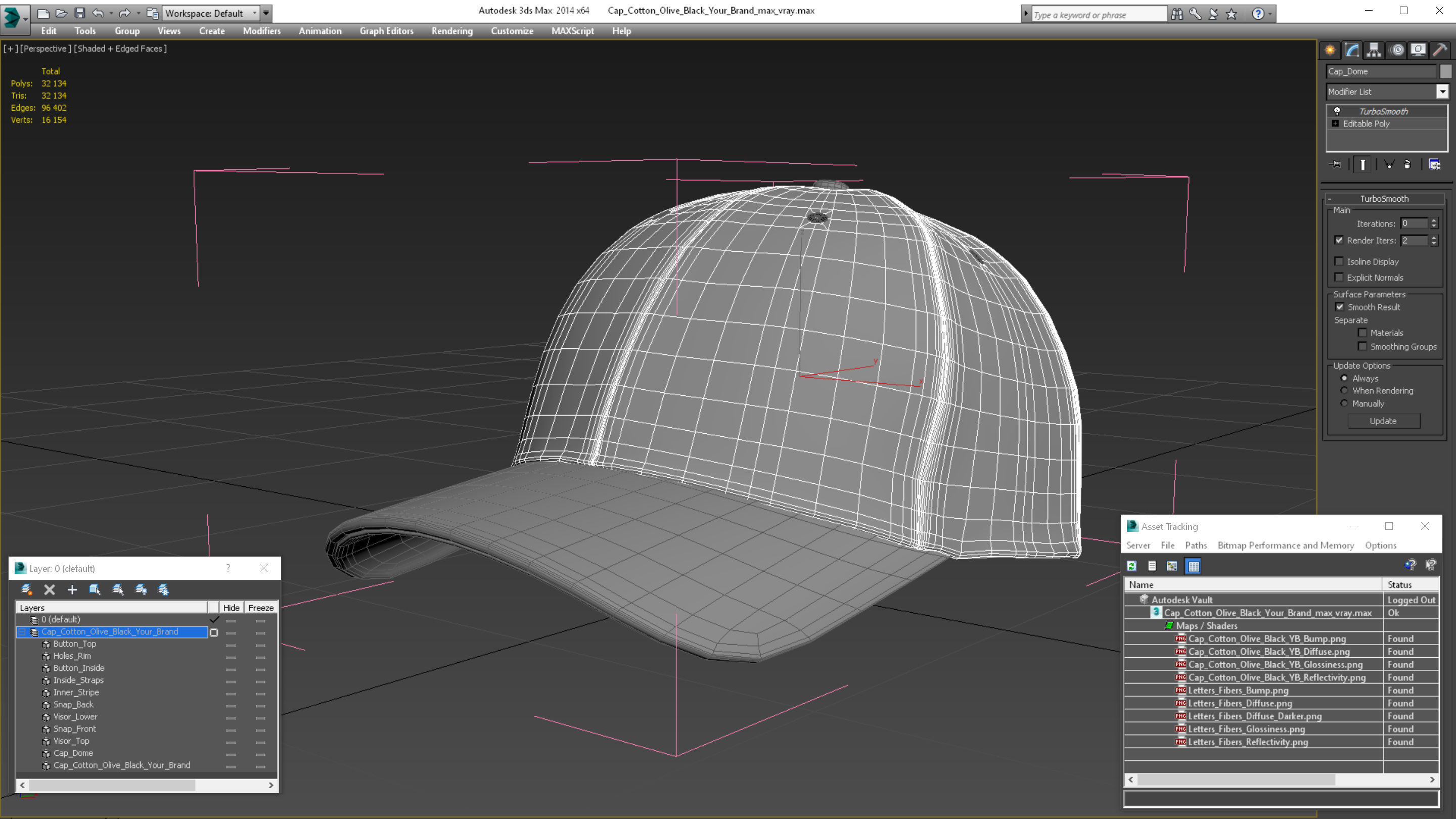Click the Undo arrow icon

click(x=99, y=13)
